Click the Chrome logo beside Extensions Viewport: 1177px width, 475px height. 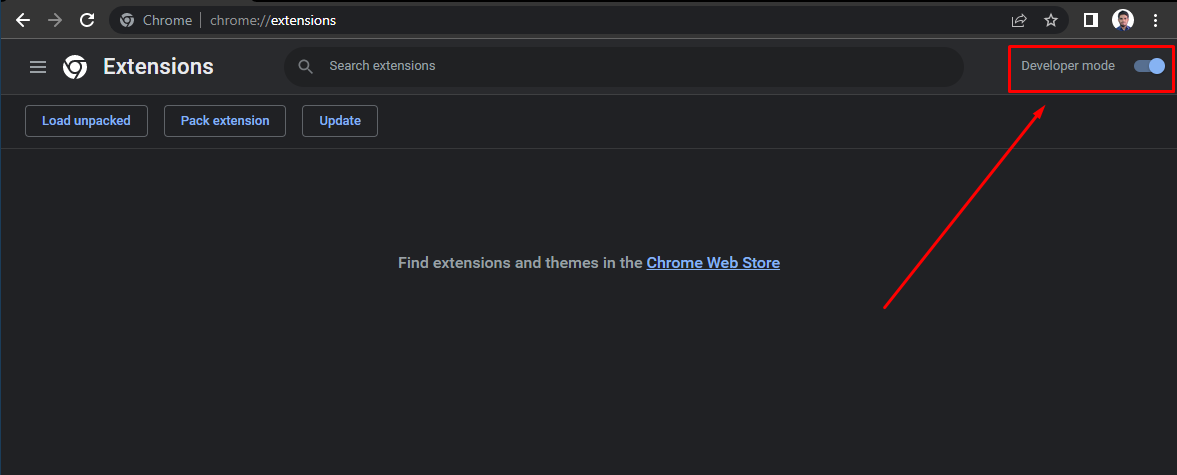click(x=75, y=67)
